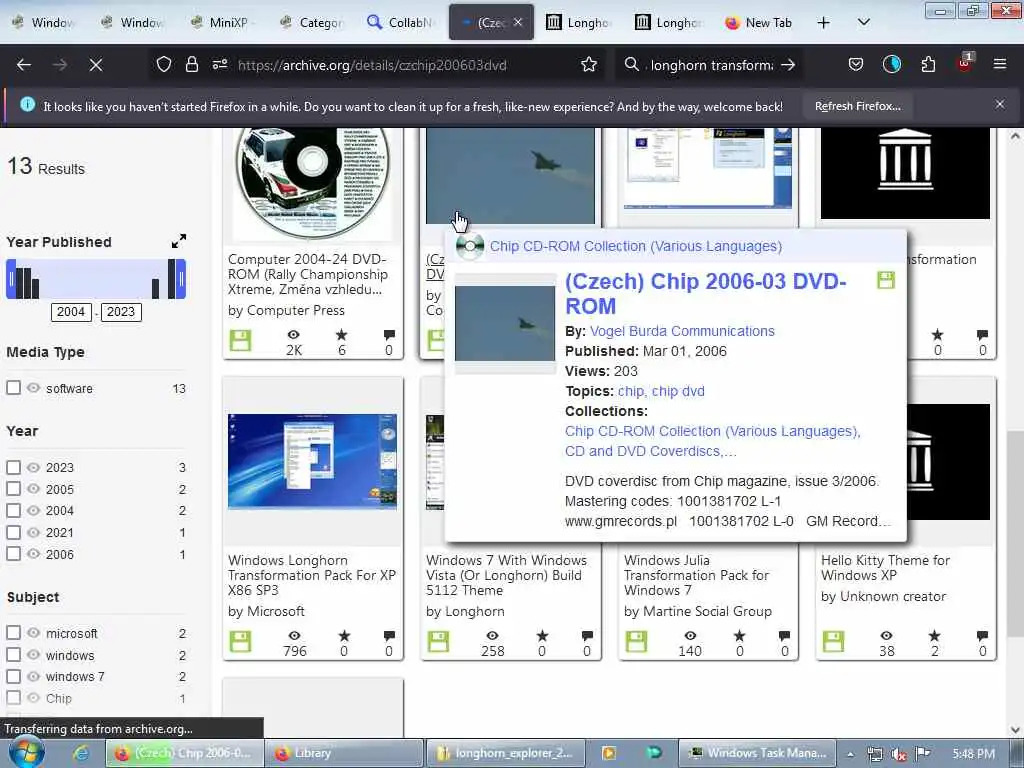Screen dimensions: 1024x768
Task: Launch Internet Explorer from taskbar
Action: 81,753
